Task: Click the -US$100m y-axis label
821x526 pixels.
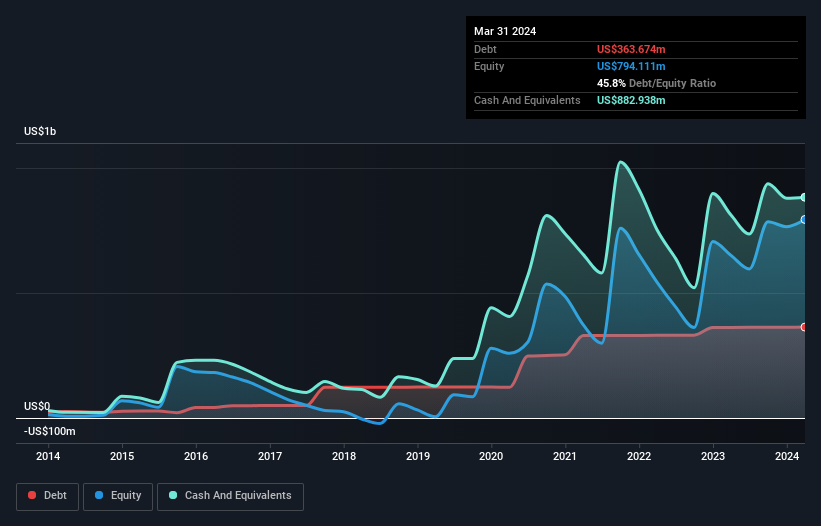Action: (x=50, y=431)
